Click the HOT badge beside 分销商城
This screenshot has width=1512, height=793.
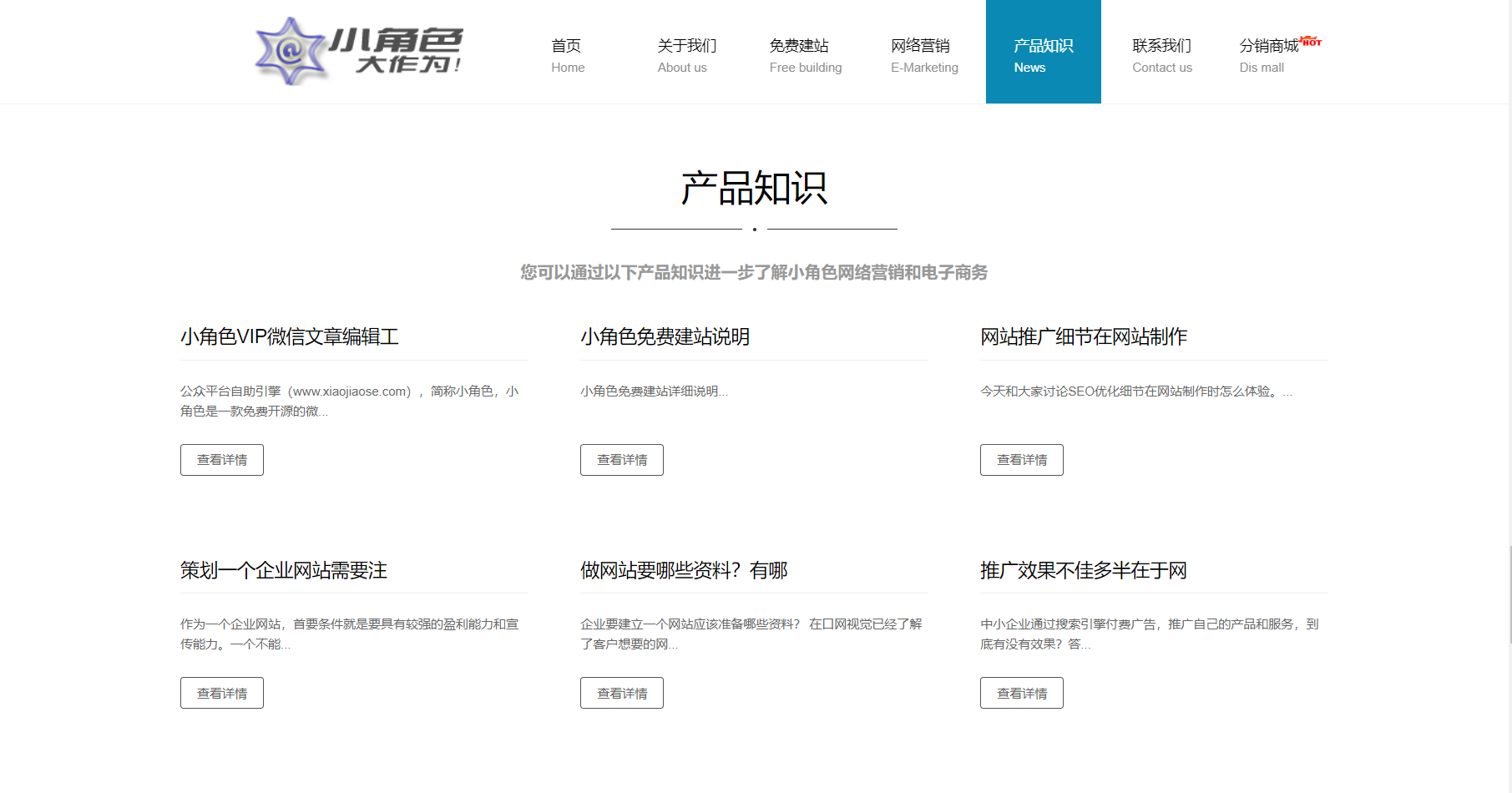(x=1311, y=41)
